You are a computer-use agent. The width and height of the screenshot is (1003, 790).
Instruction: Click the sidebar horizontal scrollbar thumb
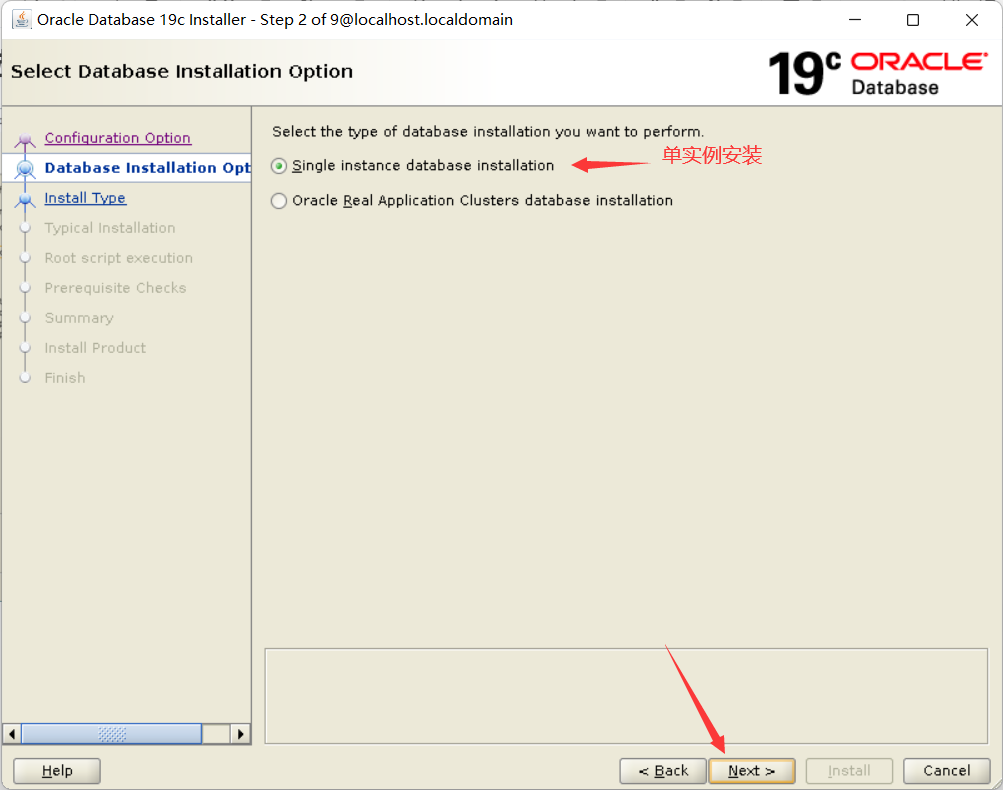pyautogui.click(x=112, y=734)
